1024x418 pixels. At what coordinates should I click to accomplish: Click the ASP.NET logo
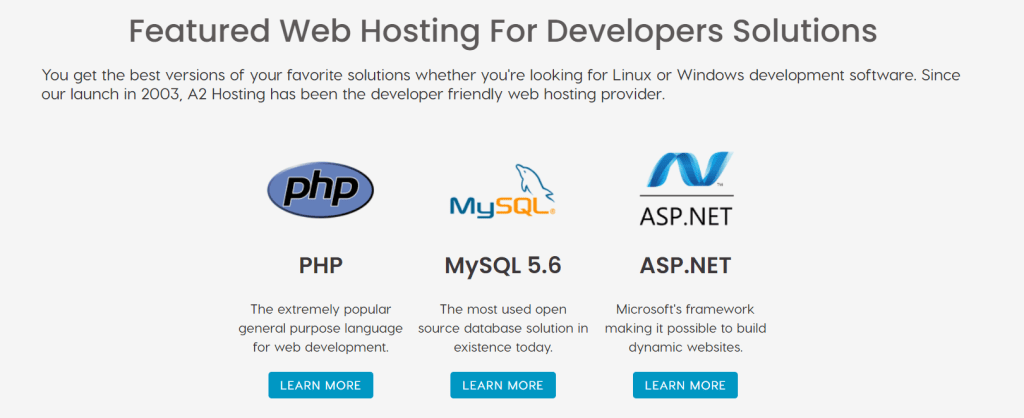[x=686, y=189]
